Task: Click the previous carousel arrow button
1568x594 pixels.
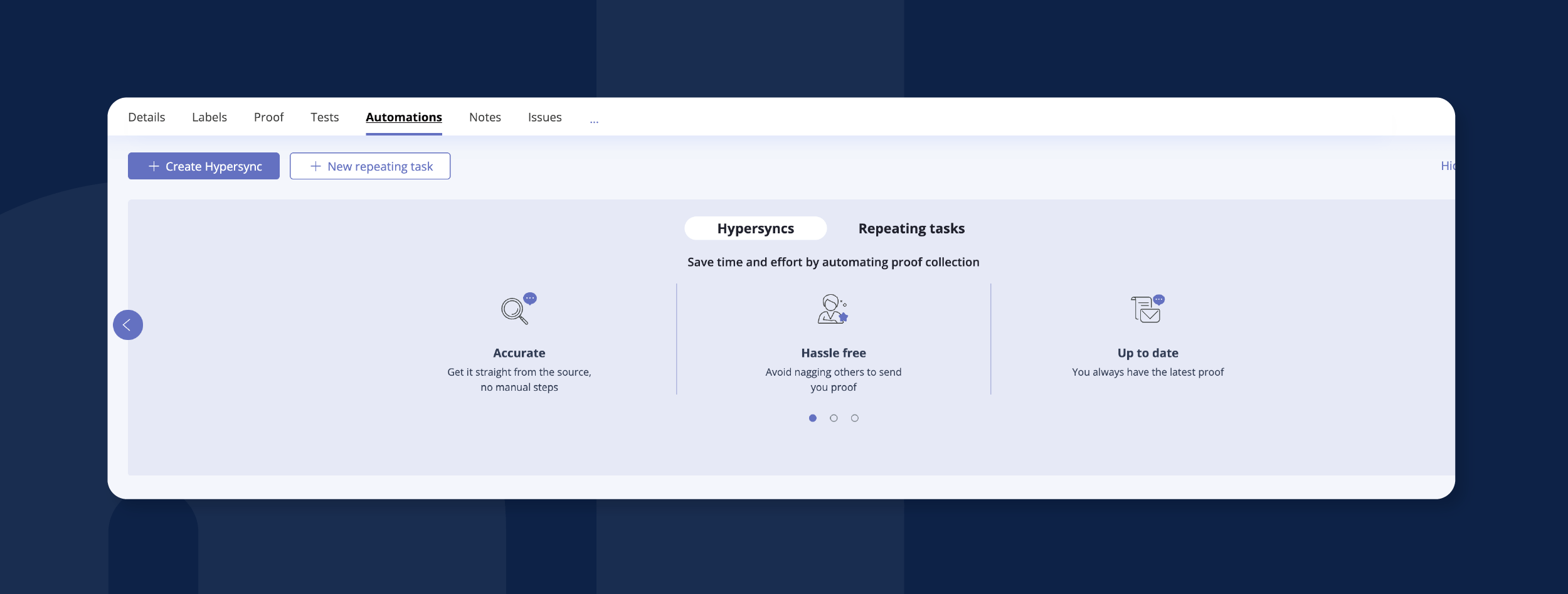Action: pyautogui.click(x=128, y=325)
